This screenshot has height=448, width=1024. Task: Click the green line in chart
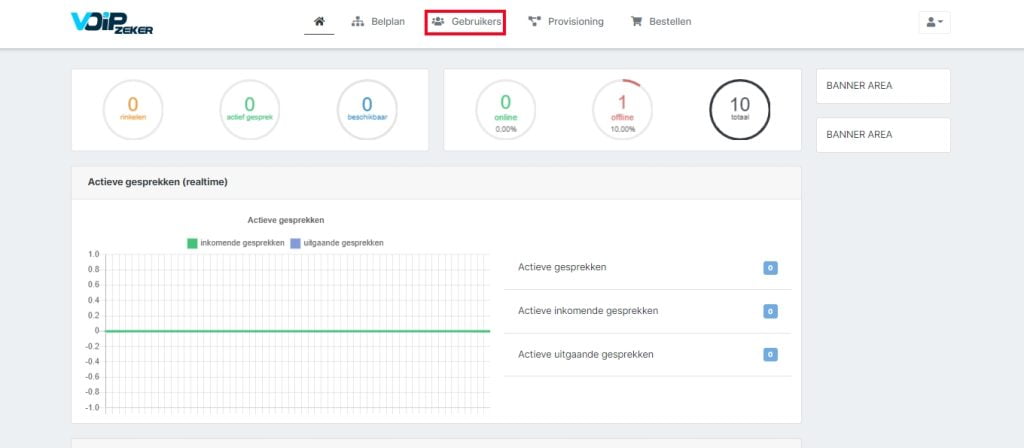(x=297, y=331)
